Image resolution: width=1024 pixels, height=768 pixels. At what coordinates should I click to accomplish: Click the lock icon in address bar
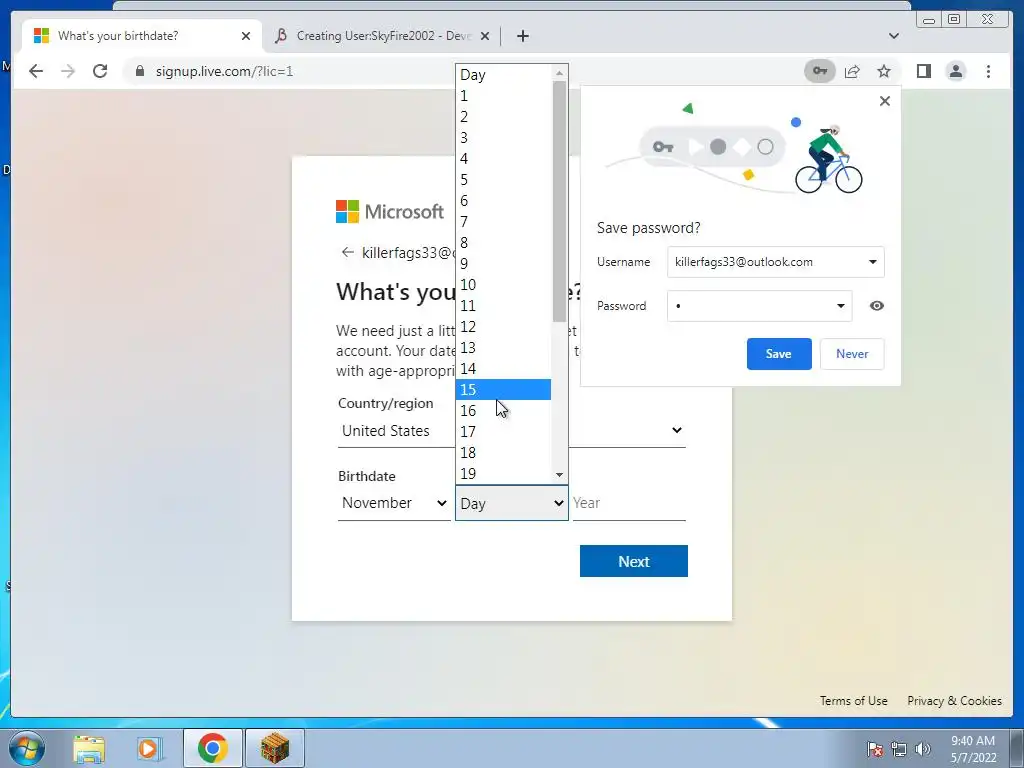(139, 71)
